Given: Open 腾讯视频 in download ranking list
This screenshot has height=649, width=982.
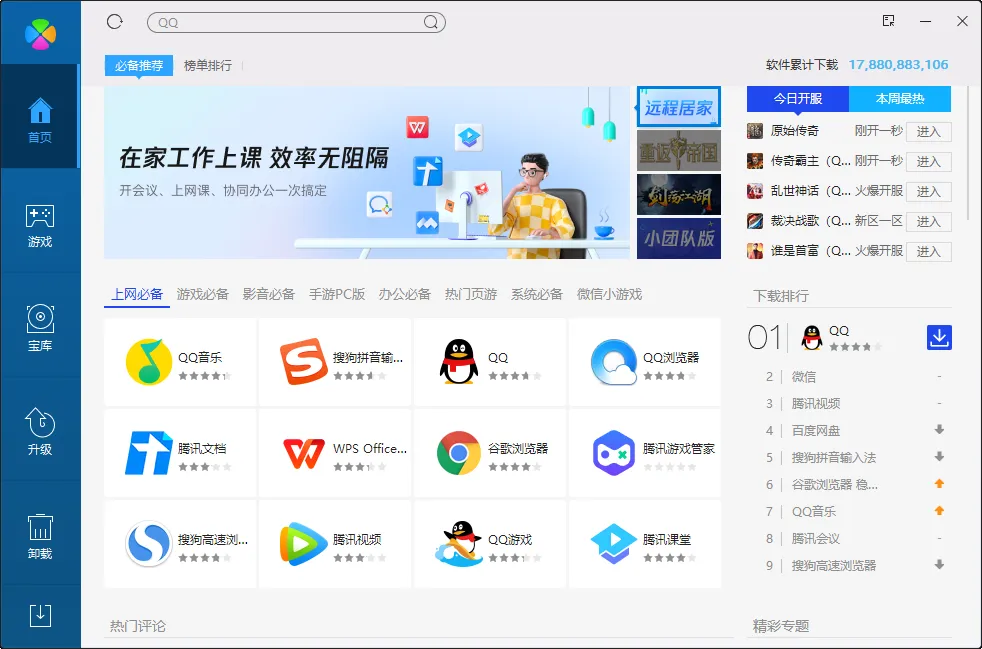Looking at the screenshot, I should point(815,403).
